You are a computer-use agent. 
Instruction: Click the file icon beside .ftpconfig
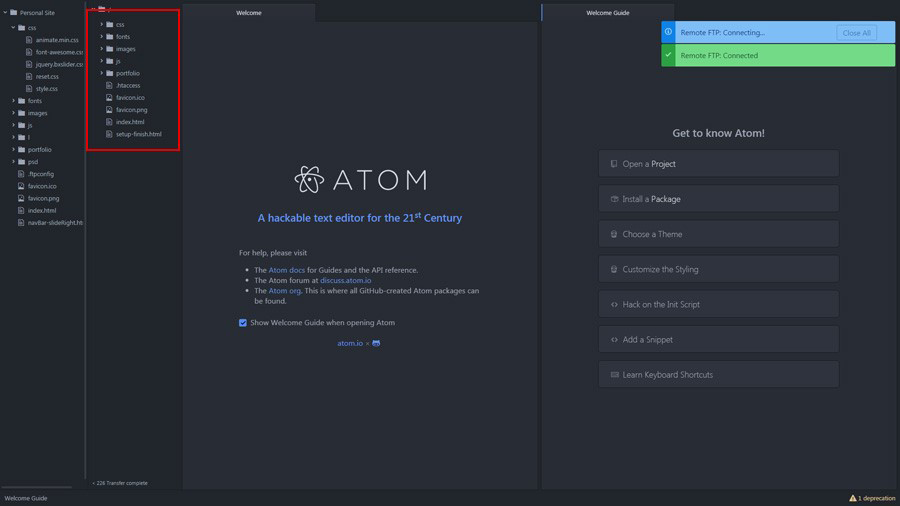21,174
